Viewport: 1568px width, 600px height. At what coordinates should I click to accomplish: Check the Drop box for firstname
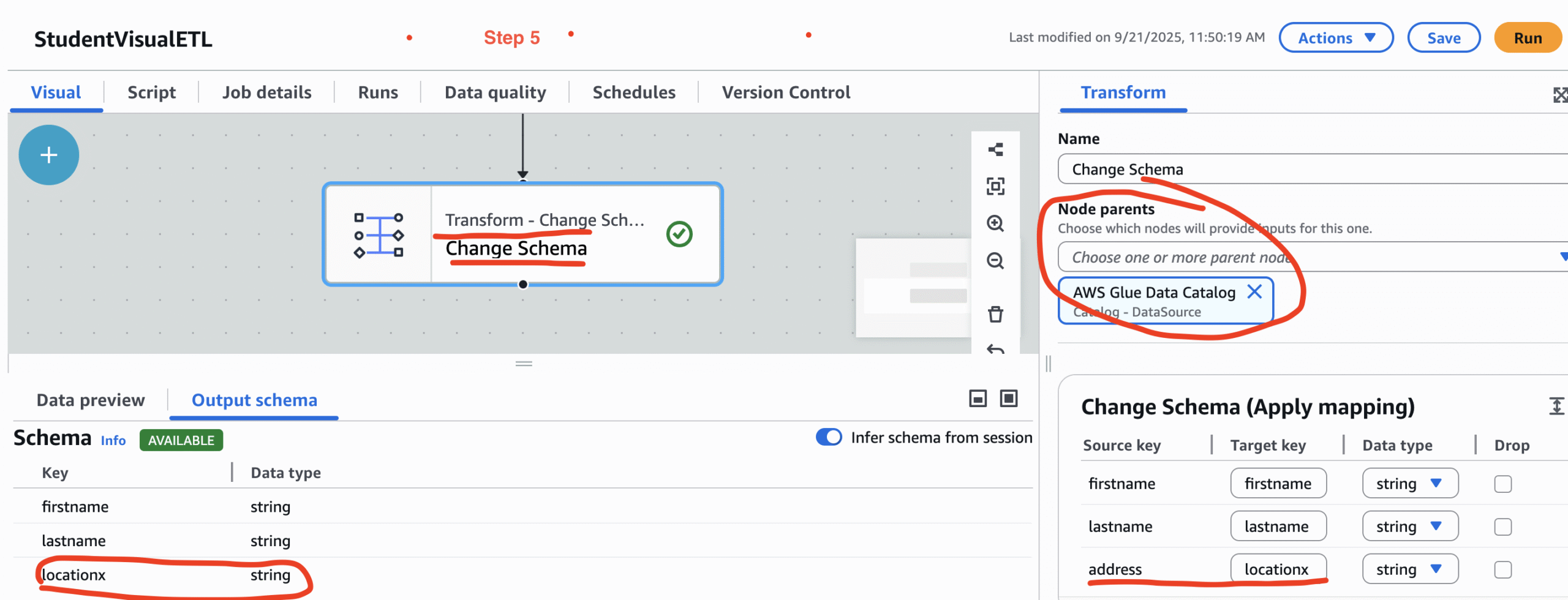(1502, 484)
